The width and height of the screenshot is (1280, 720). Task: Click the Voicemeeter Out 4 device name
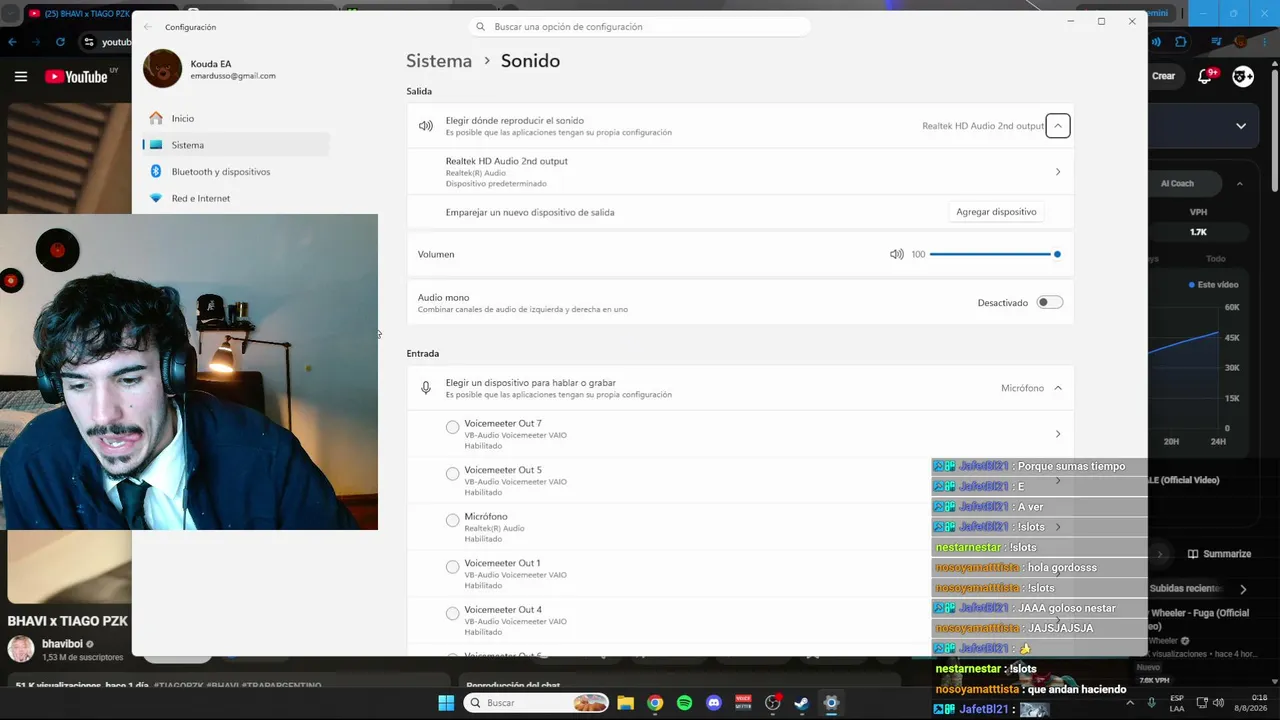pos(503,610)
